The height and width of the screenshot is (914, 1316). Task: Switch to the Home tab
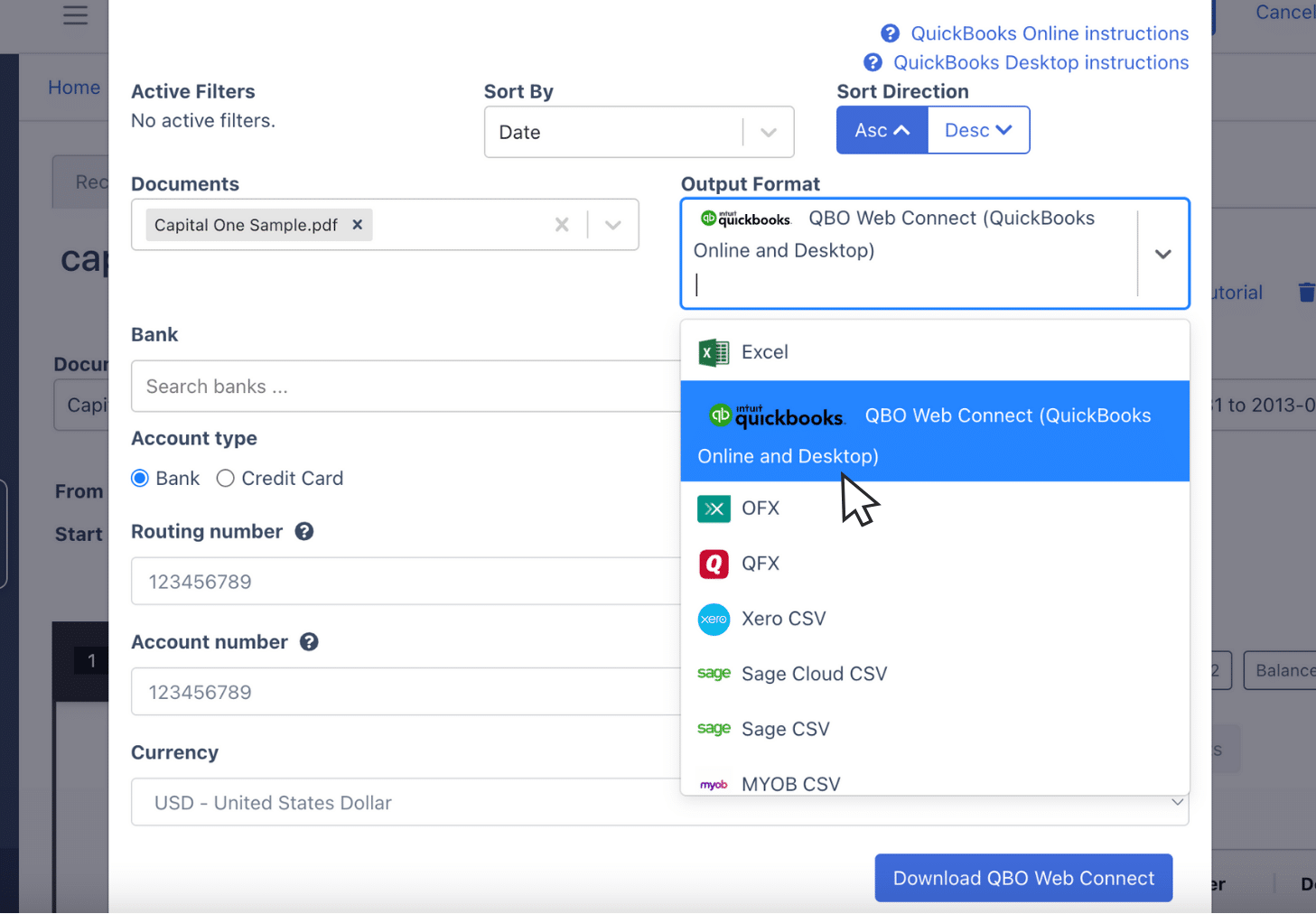coord(74,87)
